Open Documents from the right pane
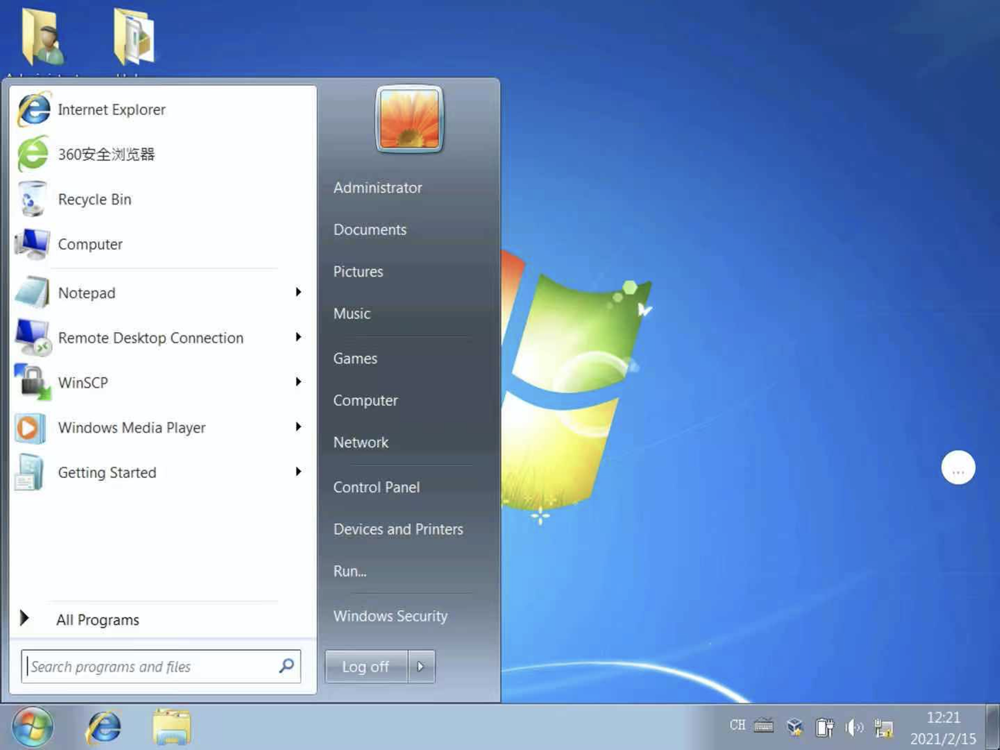The height and width of the screenshot is (750, 1000). click(370, 230)
